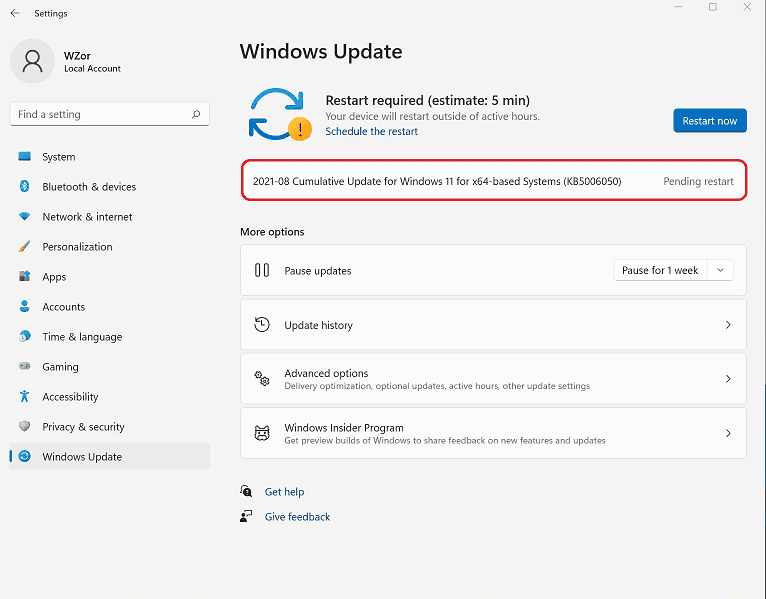Go to Network & internet settings
Screen dimensions: 766x599
pyautogui.click(x=109, y=216)
